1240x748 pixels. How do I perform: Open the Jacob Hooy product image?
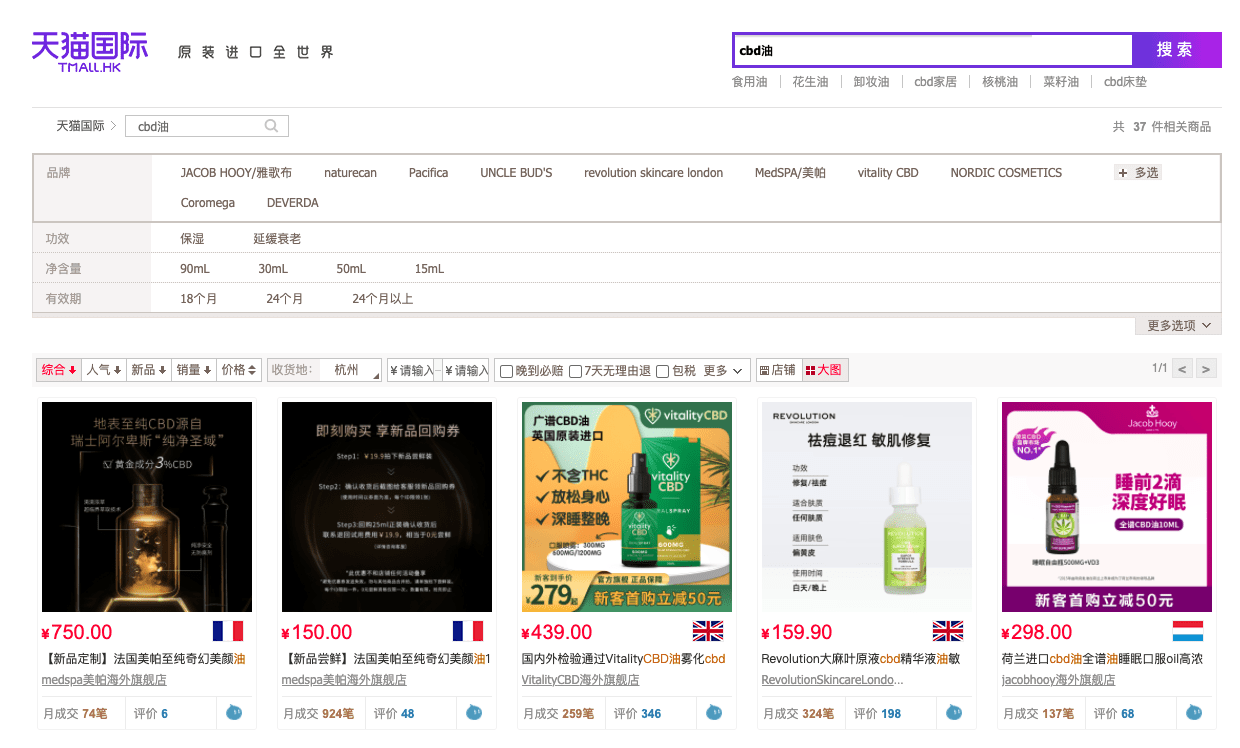1107,507
